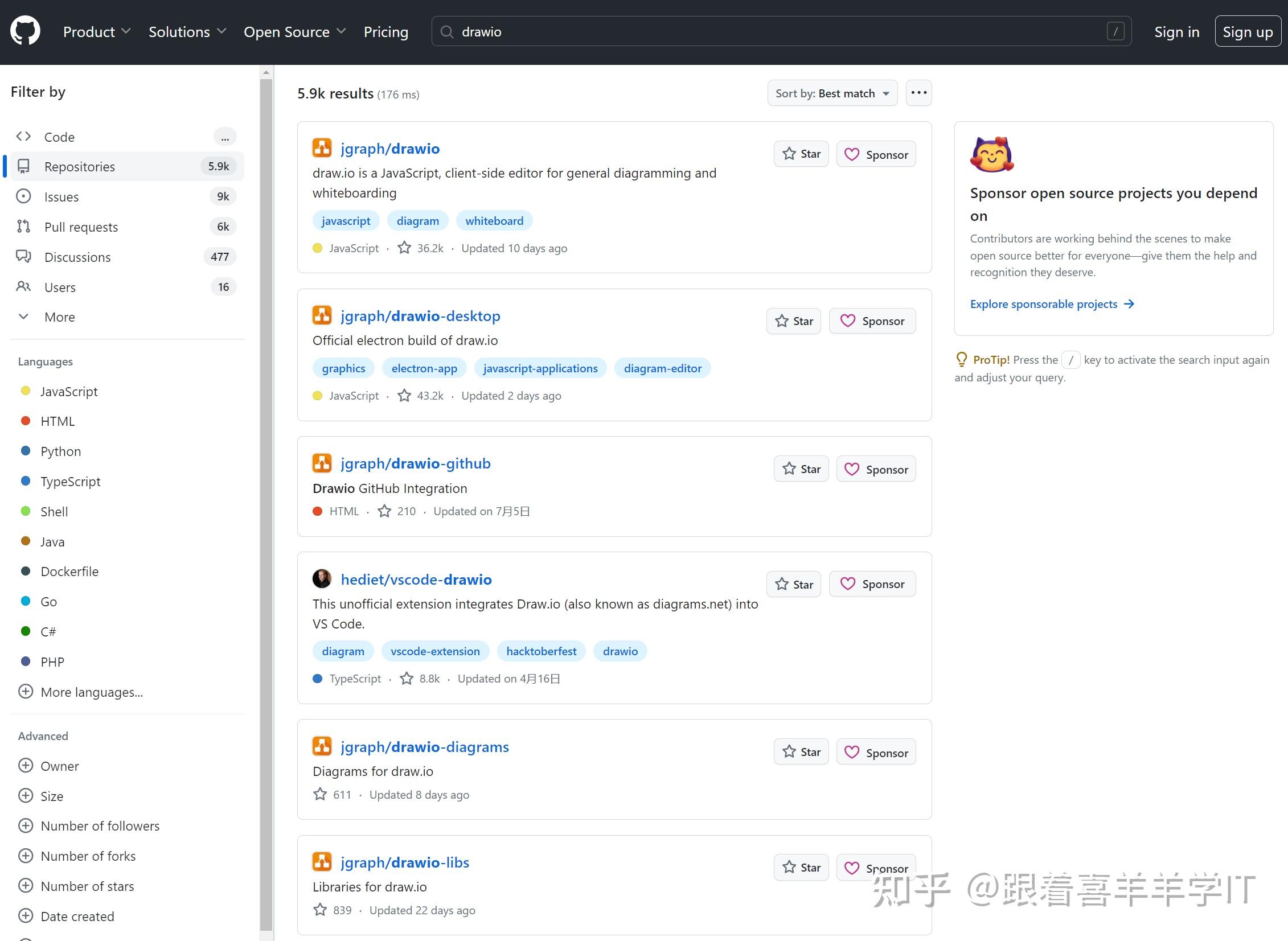
Task: Open the jgraph/drawio-github repository link
Action: tap(415, 463)
